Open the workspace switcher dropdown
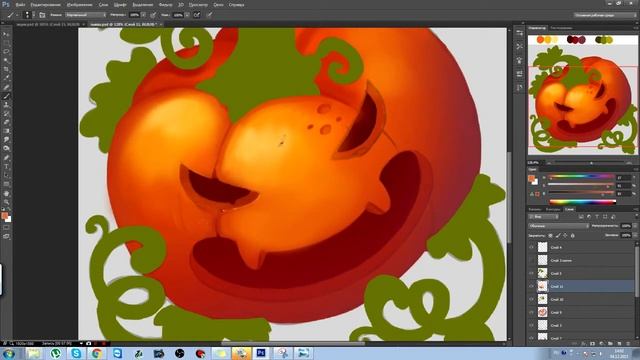The image size is (640, 360). tap(605, 15)
